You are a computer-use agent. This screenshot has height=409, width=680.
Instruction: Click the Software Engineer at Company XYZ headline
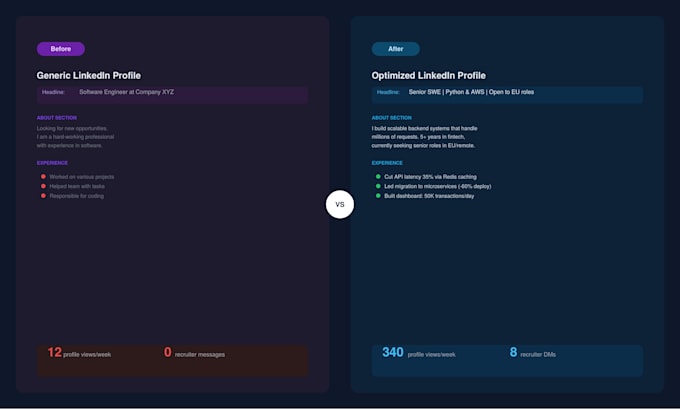coord(127,92)
